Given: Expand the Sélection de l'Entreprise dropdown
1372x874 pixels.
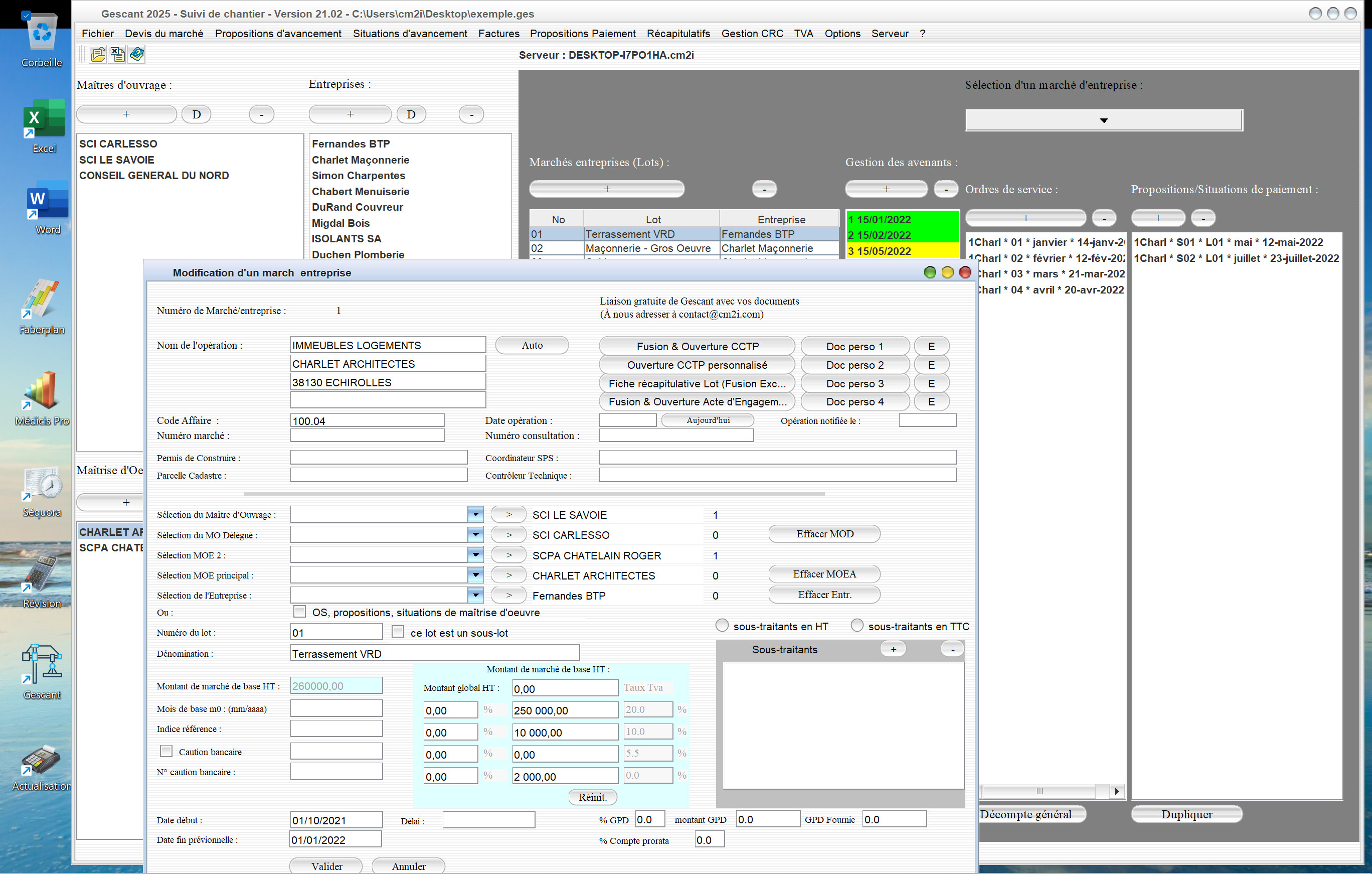Looking at the screenshot, I should (476, 595).
